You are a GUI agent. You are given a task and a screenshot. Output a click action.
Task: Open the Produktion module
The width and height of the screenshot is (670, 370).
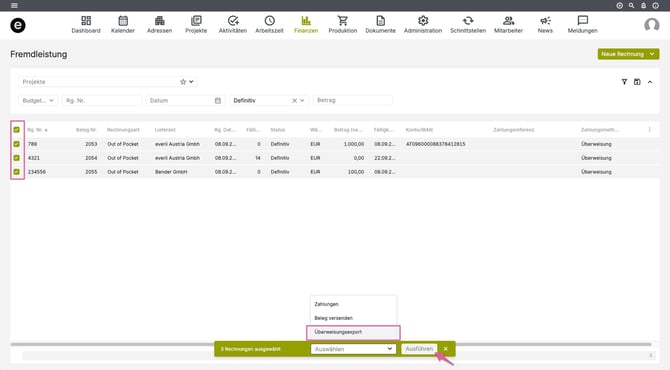click(343, 25)
